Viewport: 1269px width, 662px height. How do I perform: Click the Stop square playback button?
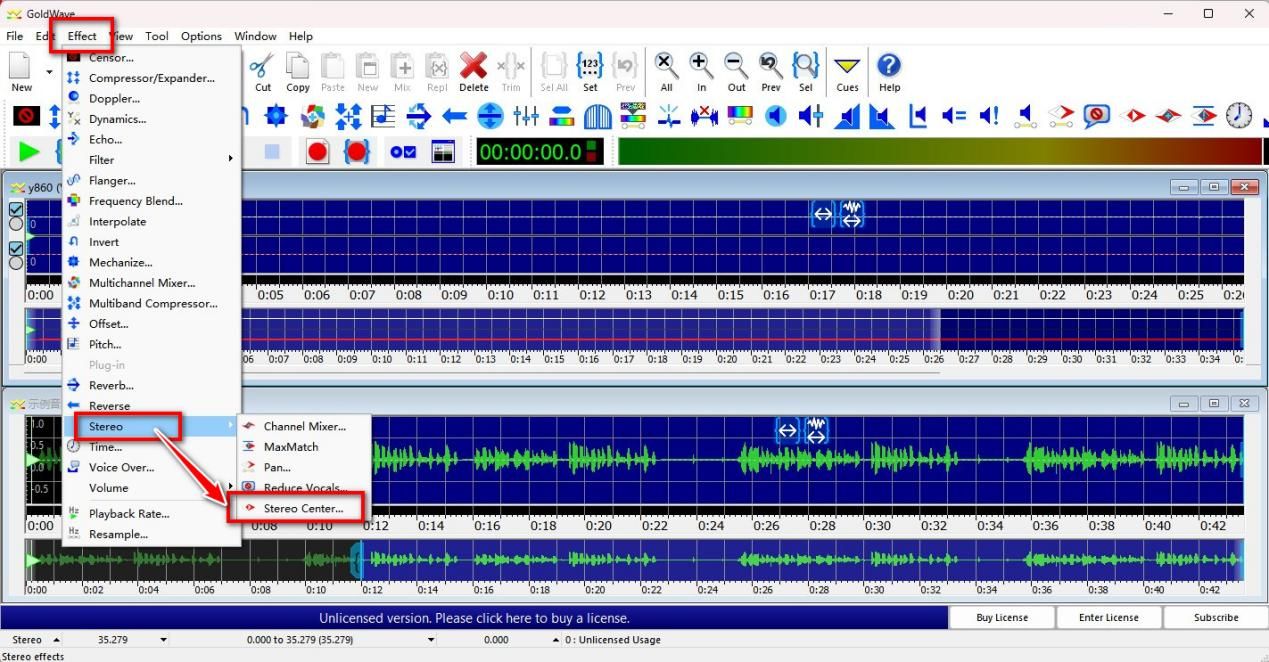pyautogui.click(x=272, y=152)
